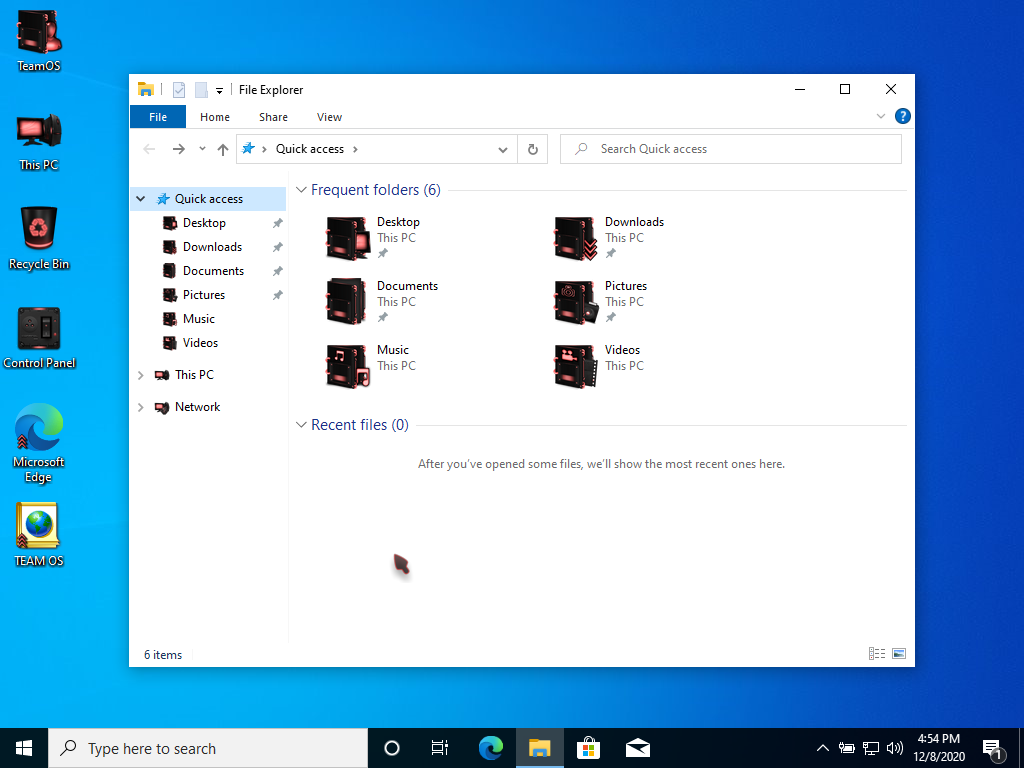Select the Microsoft Edge desktop shortcut
1024x768 pixels.
[39, 443]
